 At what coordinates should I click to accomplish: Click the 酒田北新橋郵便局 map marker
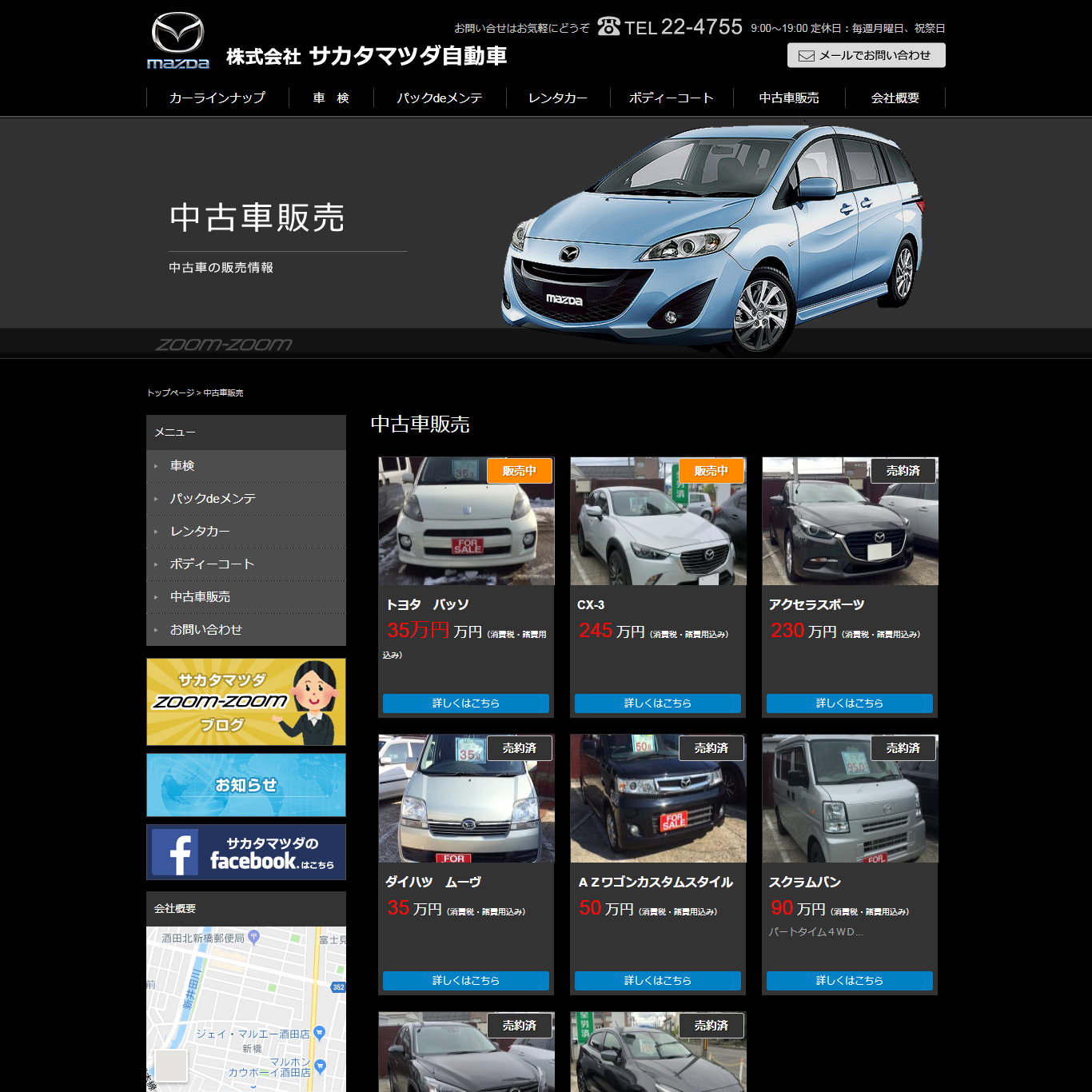pos(253,936)
